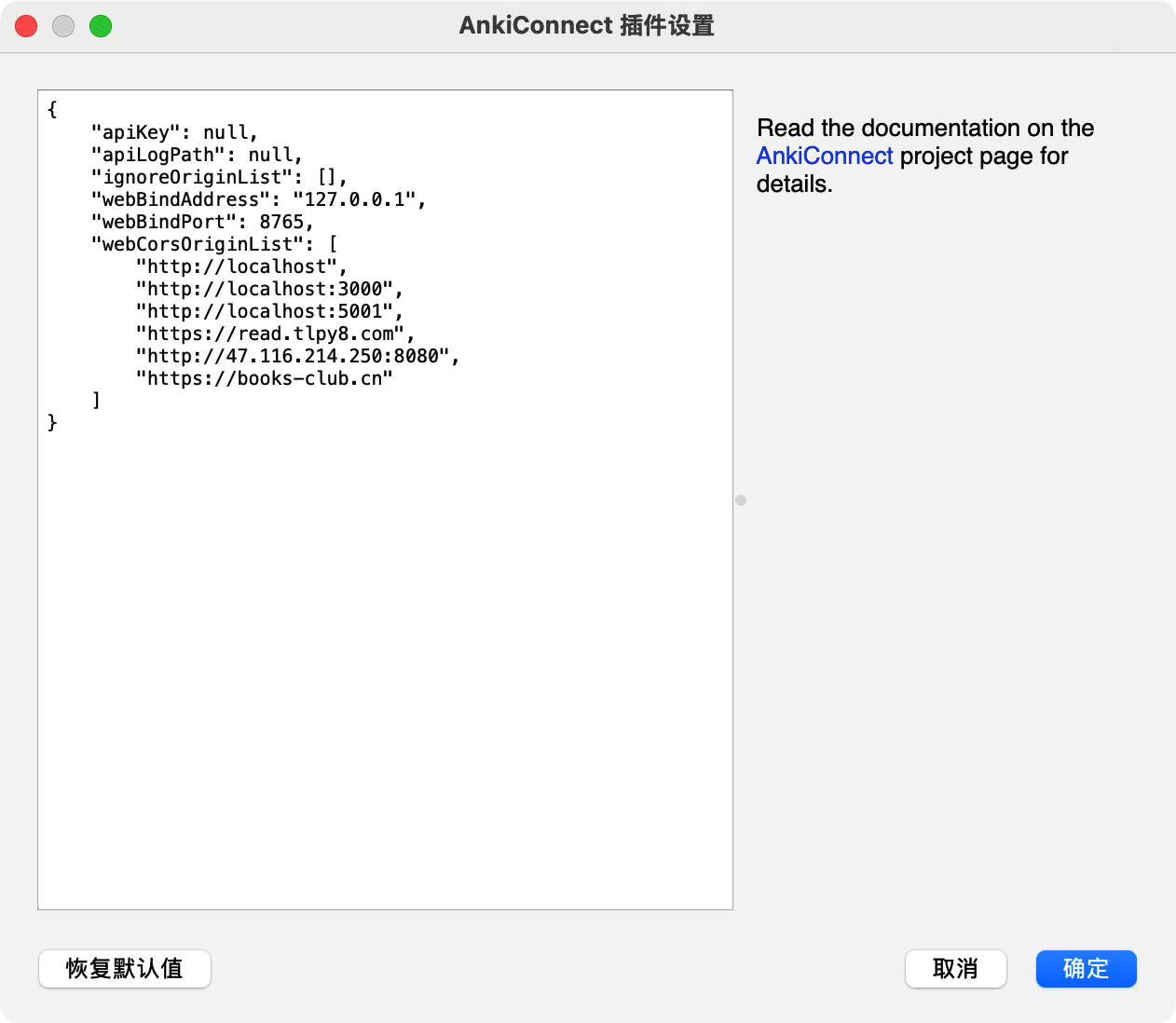Click the closing square bracket line
The width and height of the screenshot is (1176, 1023).
click(x=96, y=401)
